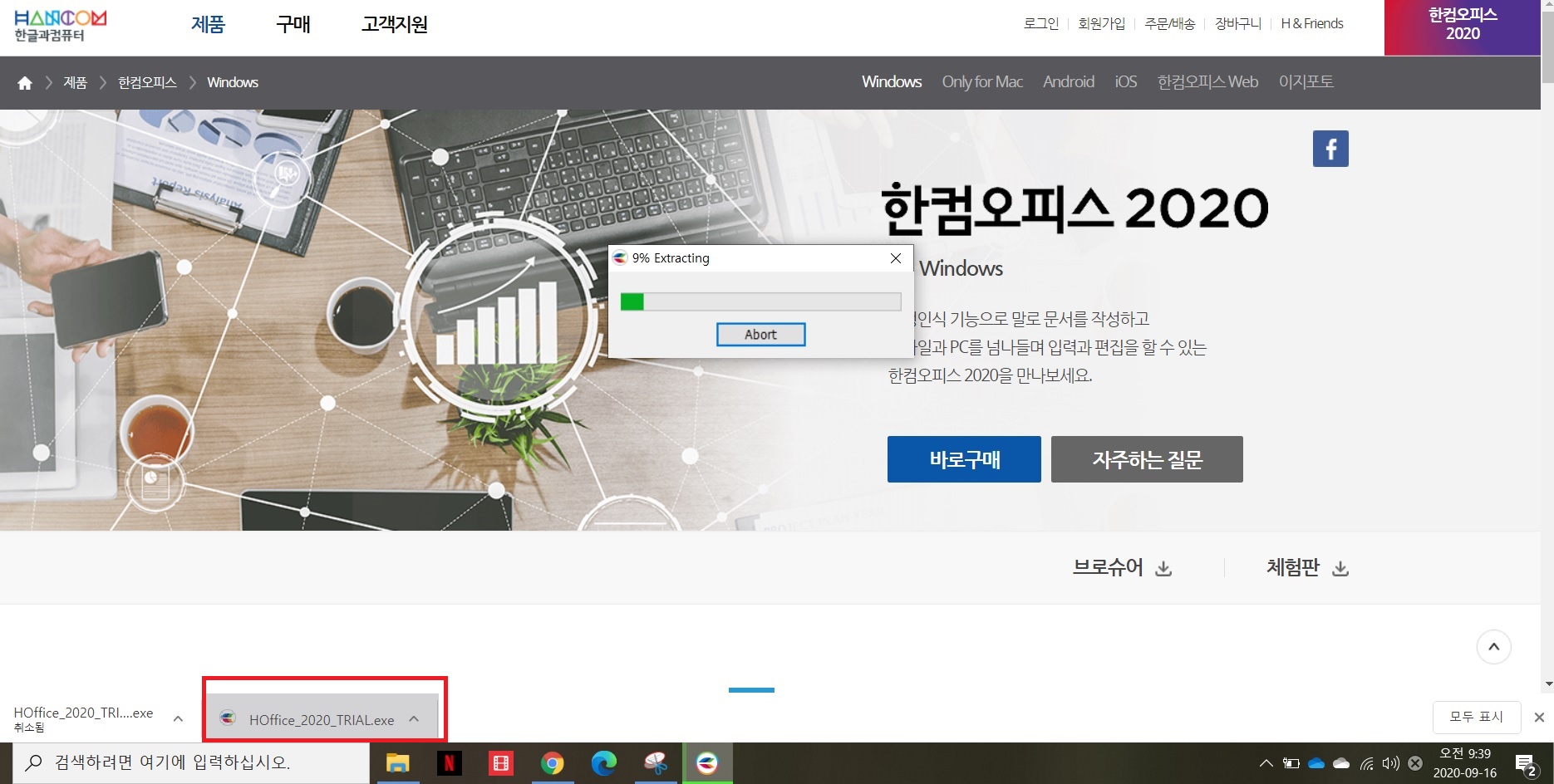
Task: Click the 체험판 download link
Action: coord(1307,568)
